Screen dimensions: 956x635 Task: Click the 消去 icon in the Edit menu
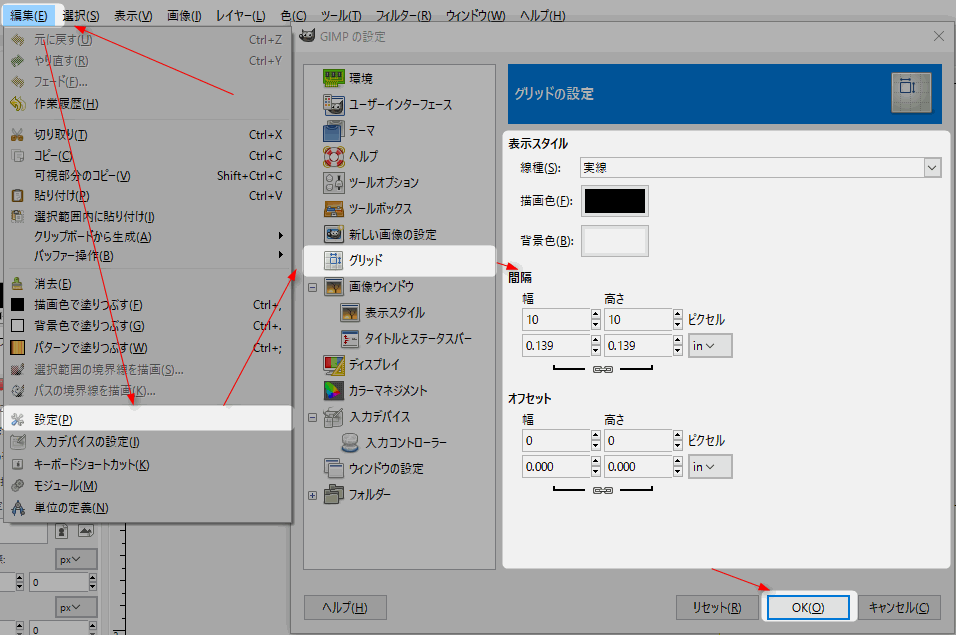point(18,284)
